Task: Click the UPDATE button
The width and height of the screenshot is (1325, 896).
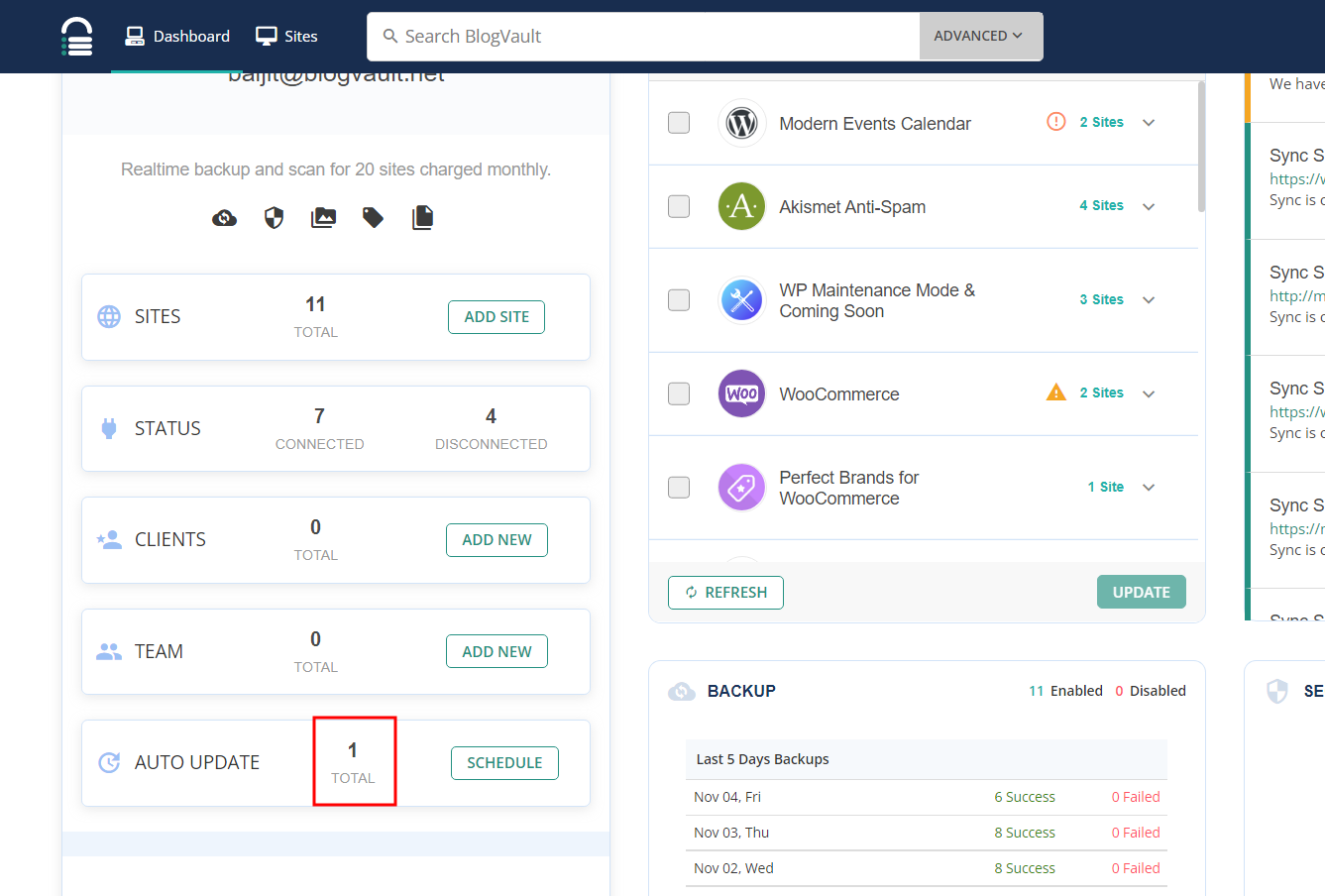Action: point(1142,593)
